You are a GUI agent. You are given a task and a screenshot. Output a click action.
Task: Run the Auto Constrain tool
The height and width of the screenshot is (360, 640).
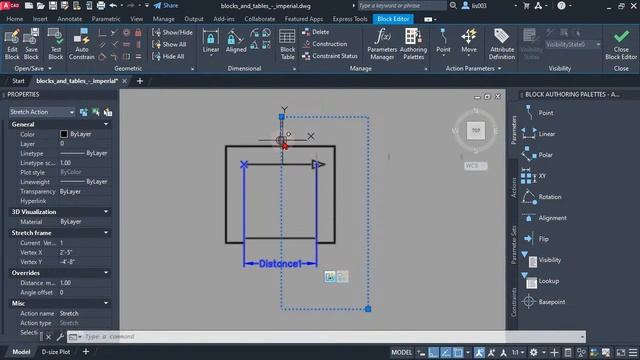[82, 44]
